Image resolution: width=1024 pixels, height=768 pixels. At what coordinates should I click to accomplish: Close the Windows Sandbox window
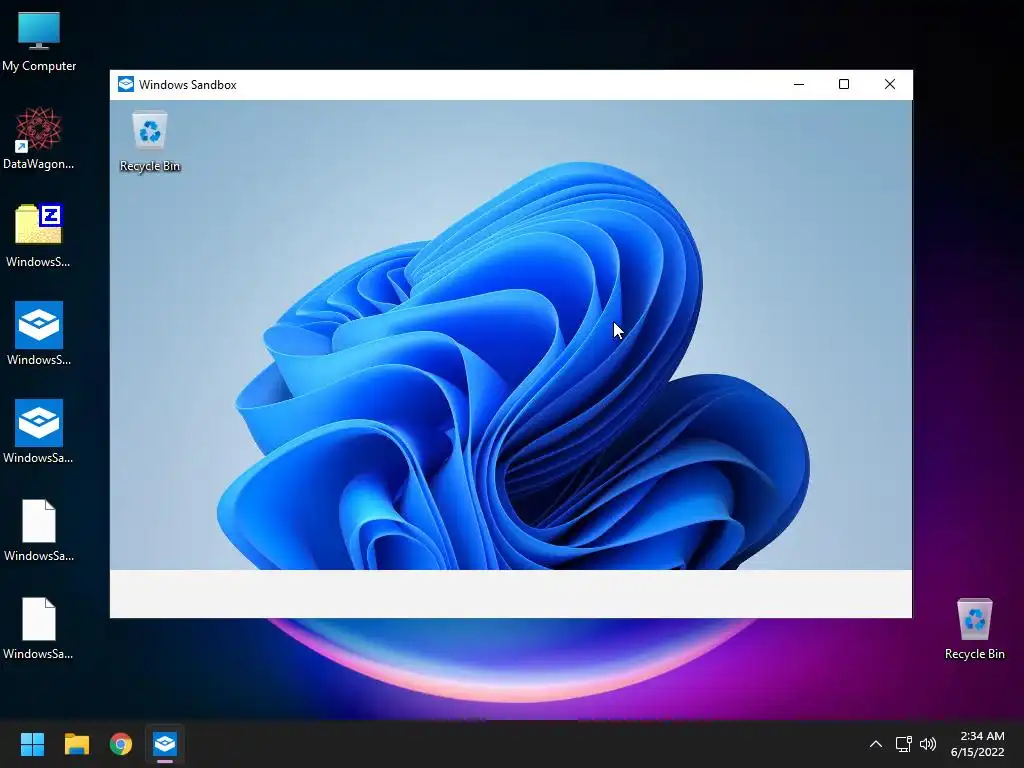tap(889, 84)
